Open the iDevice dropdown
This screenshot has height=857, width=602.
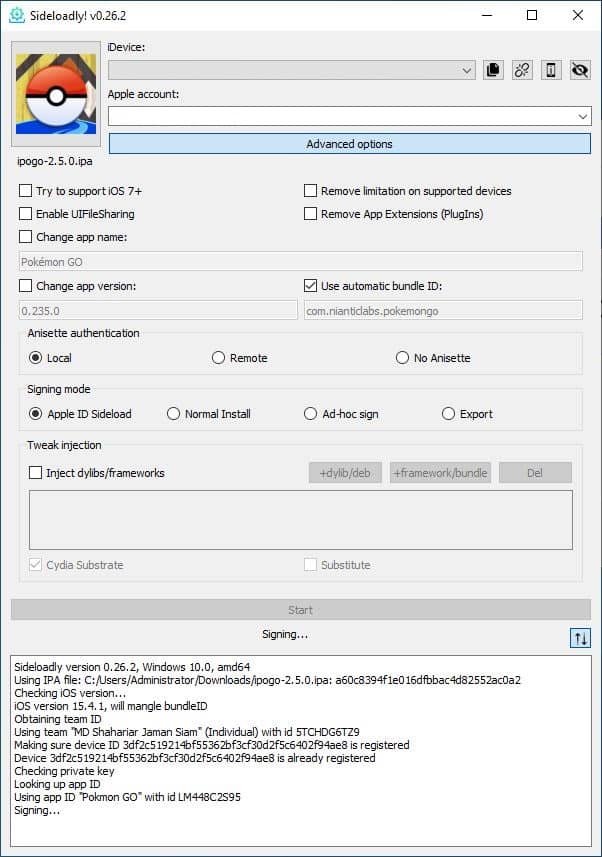click(x=291, y=71)
